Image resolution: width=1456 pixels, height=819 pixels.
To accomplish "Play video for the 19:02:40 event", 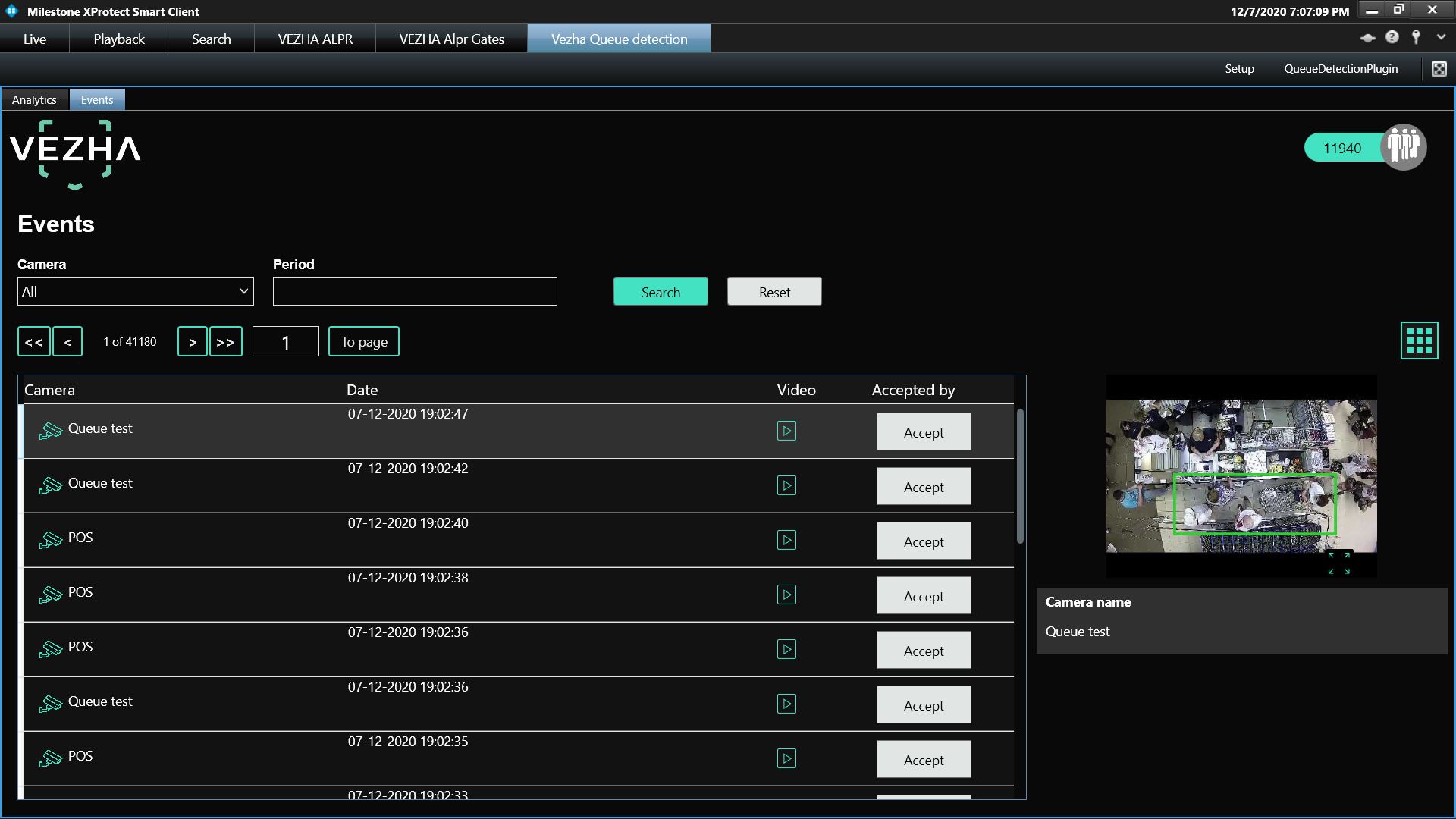I will pyautogui.click(x=786, y=540).
